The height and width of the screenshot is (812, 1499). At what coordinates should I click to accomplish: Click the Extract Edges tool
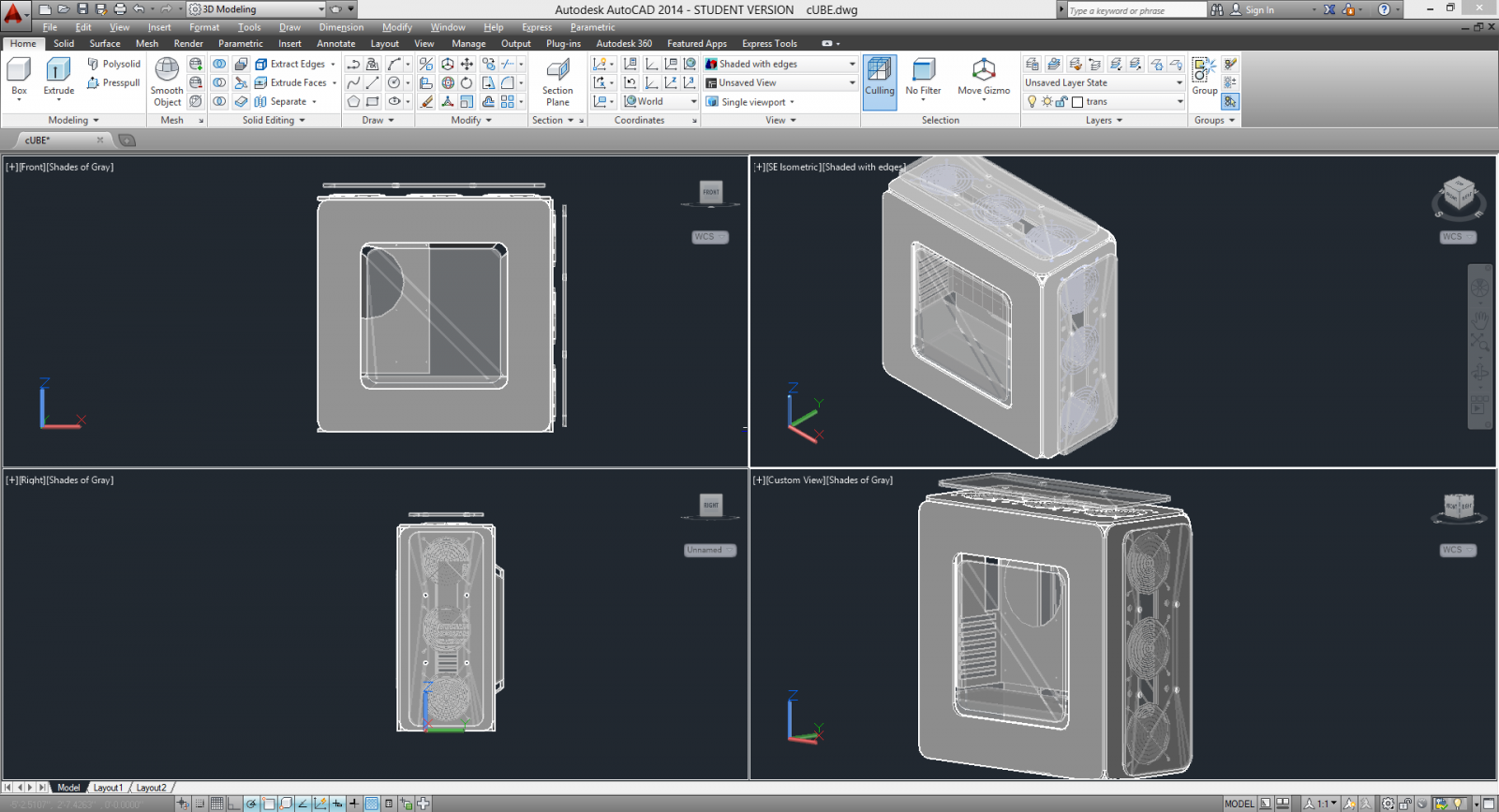(x=289, y=64)
